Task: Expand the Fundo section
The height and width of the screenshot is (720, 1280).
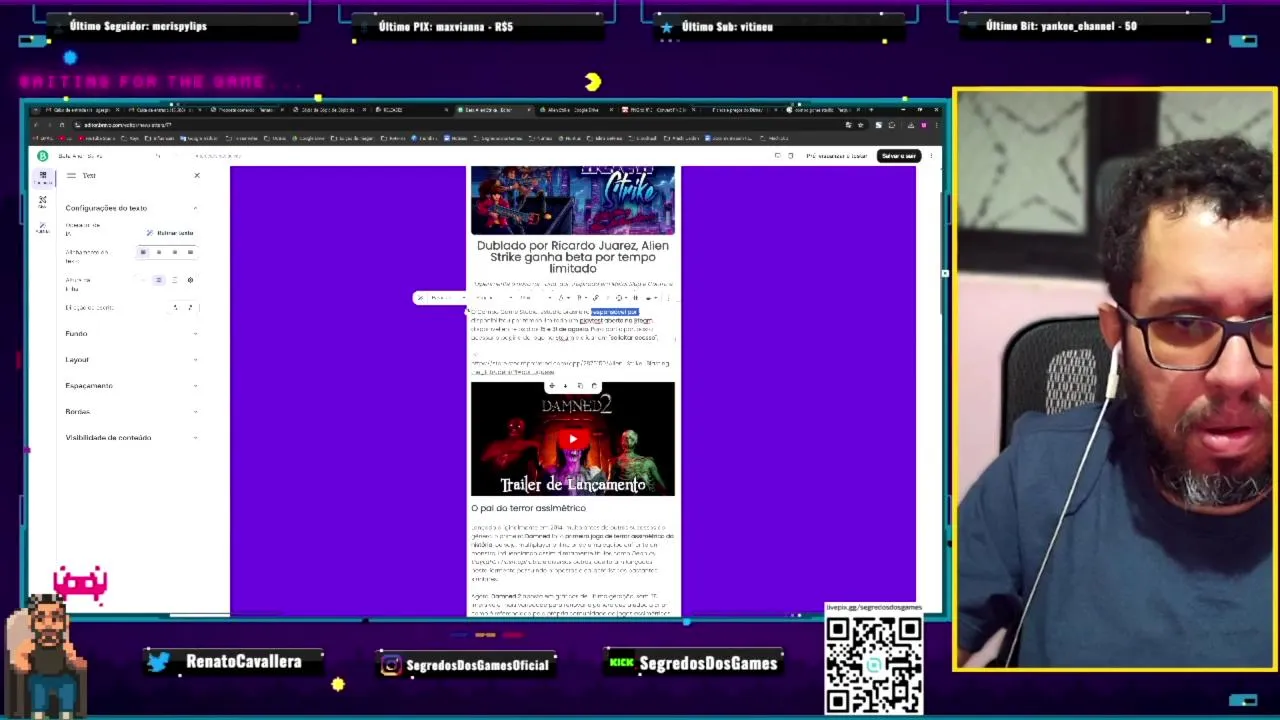Action: 131,333
